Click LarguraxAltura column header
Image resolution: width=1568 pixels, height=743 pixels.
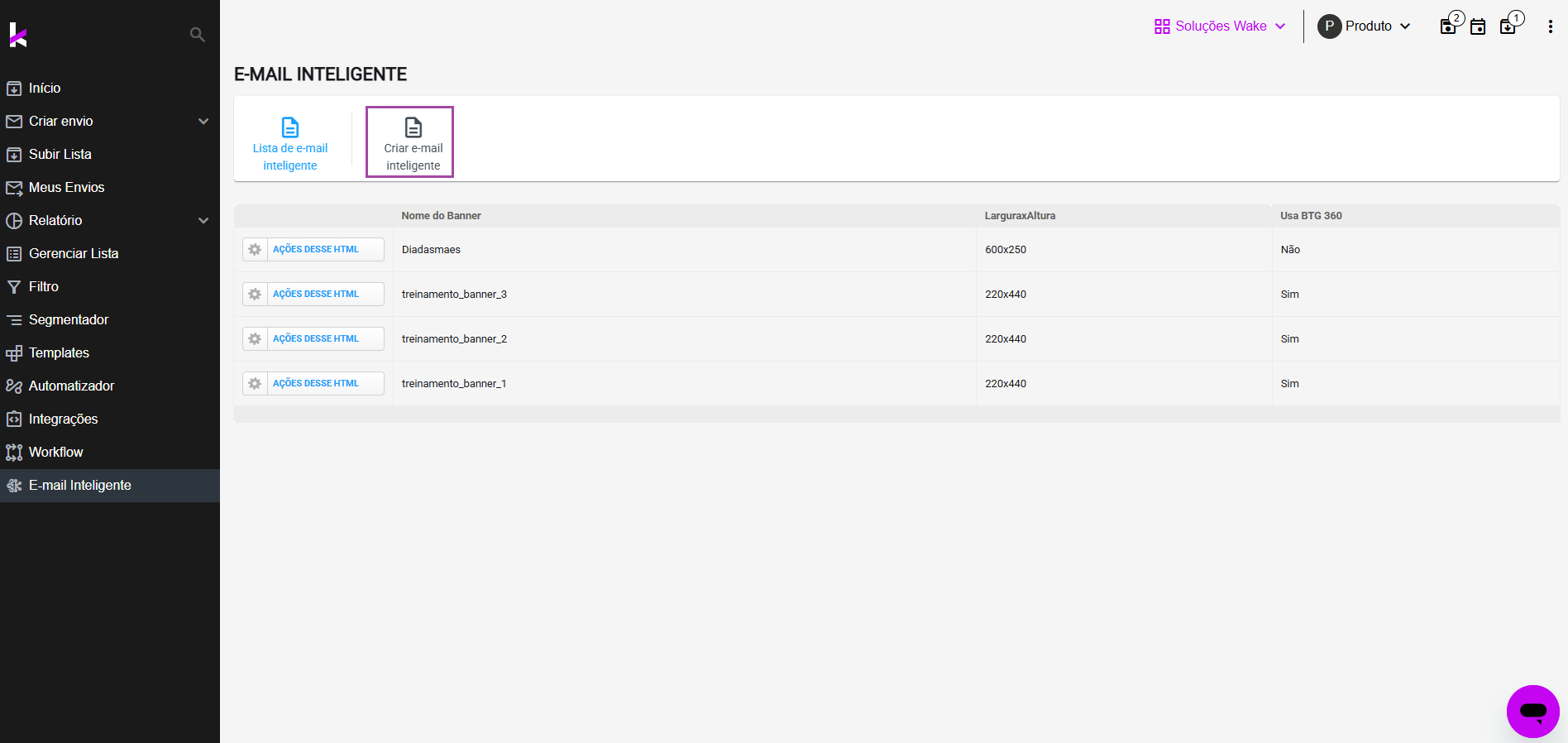point(1020,216)
